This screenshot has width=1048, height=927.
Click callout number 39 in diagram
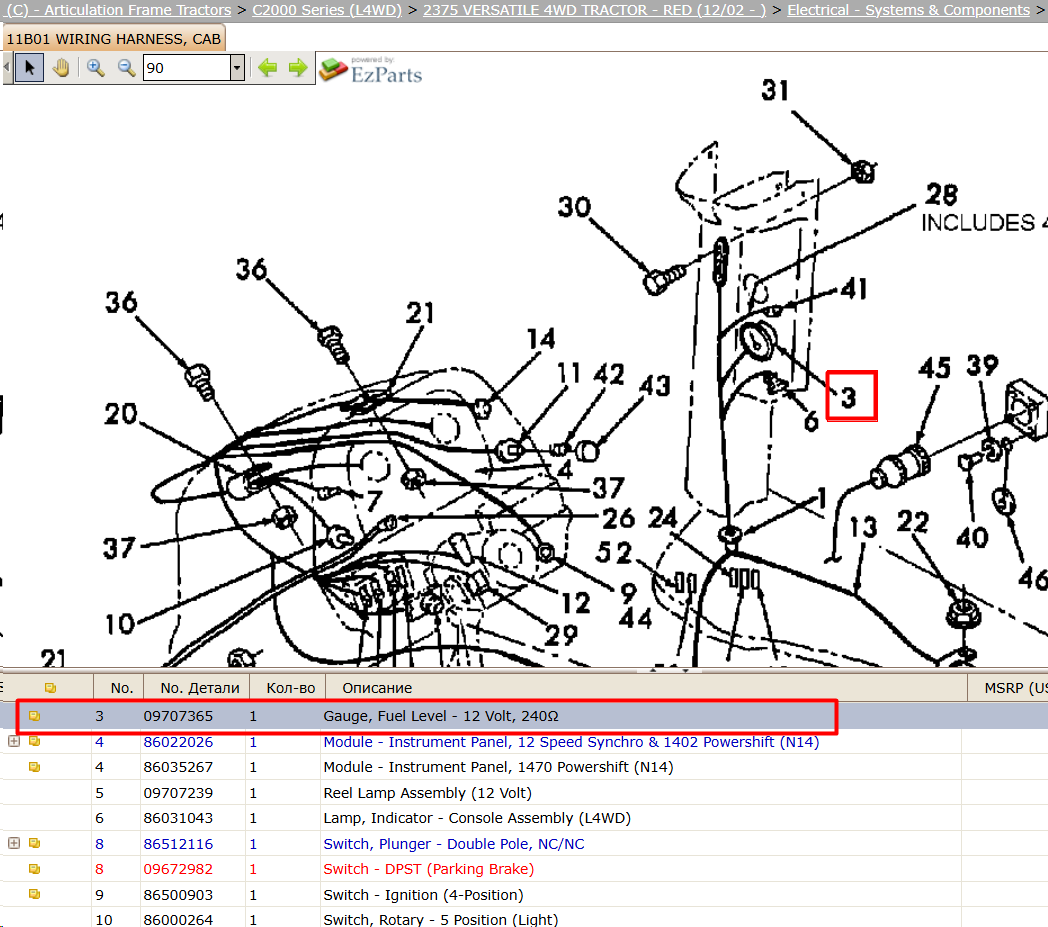click(x=982, y=366)
